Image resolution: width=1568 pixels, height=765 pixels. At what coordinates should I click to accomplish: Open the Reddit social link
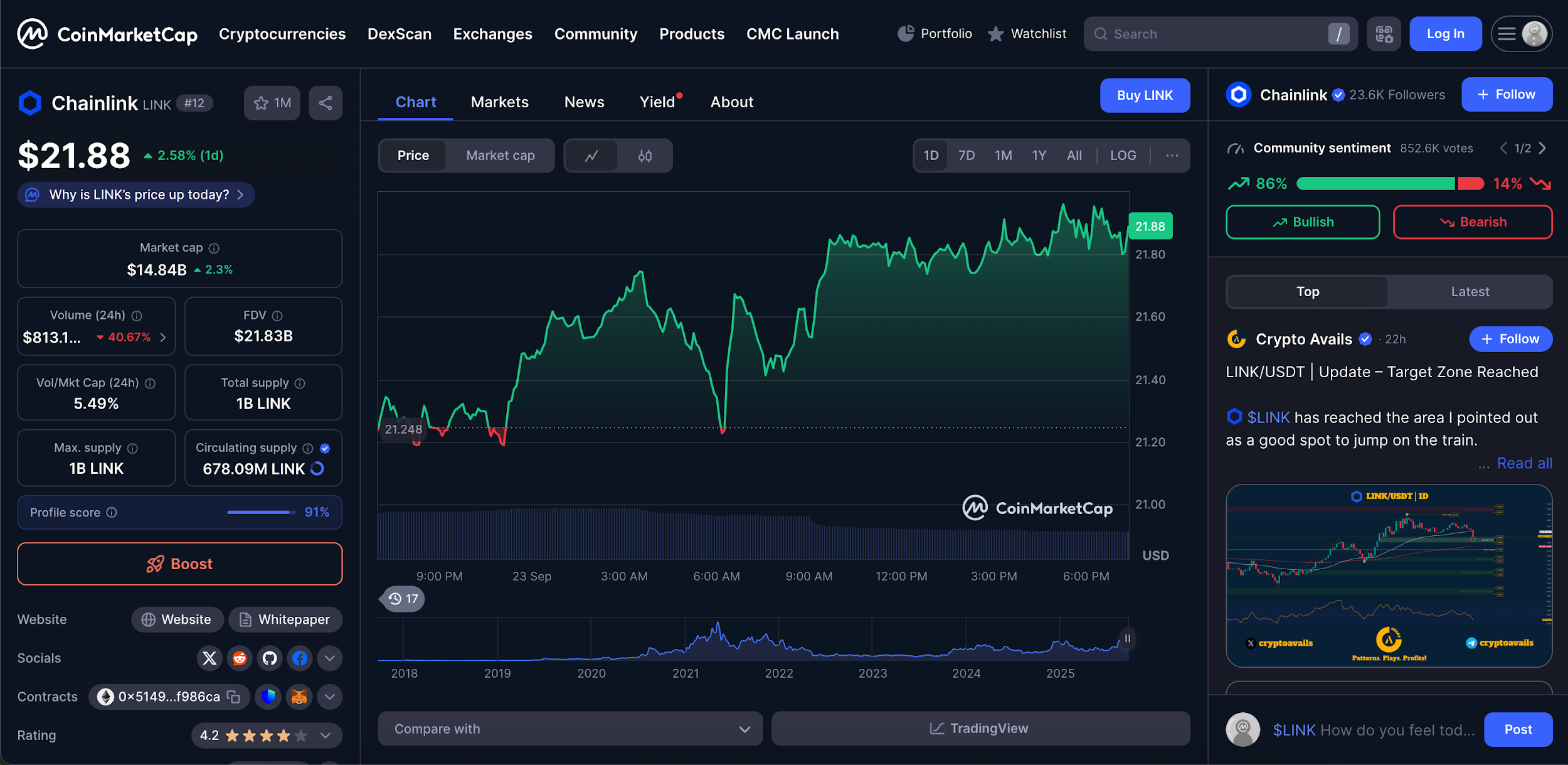[240, 658]
